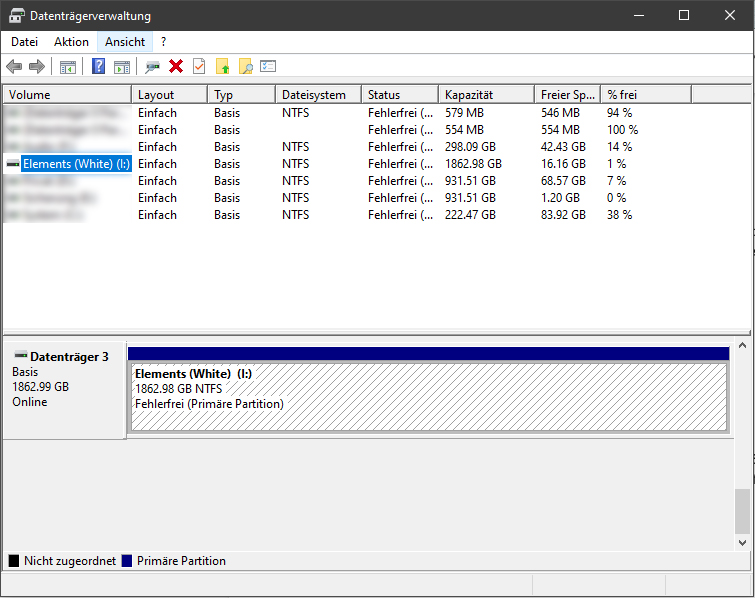
Task: Click the folder with green arrow icon
Action: click(x=222, y=66)
